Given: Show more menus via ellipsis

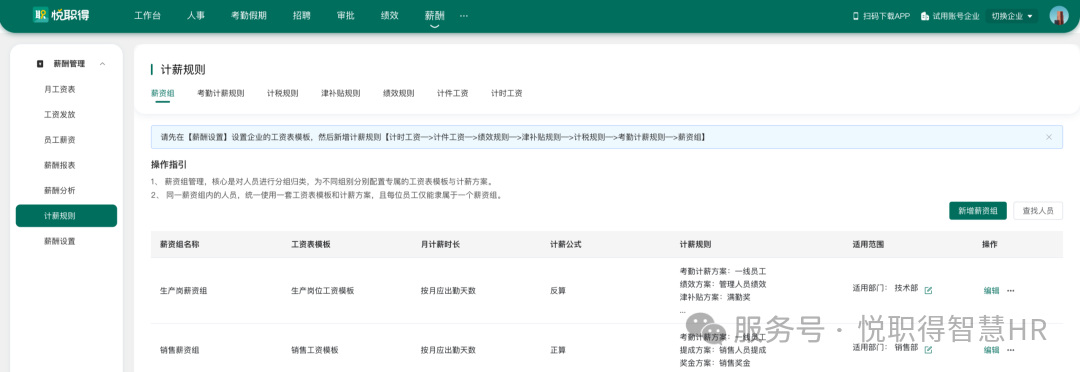Looking at the screenshot, I should (464, 15).
